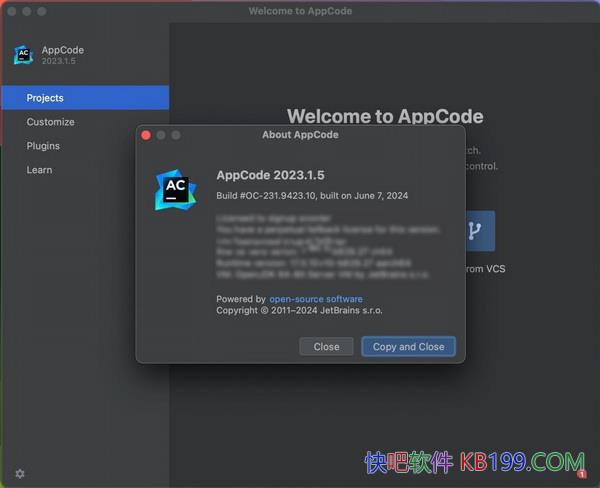Open the open-source software link
Viewport: 600px width, 488px height.
316,299
